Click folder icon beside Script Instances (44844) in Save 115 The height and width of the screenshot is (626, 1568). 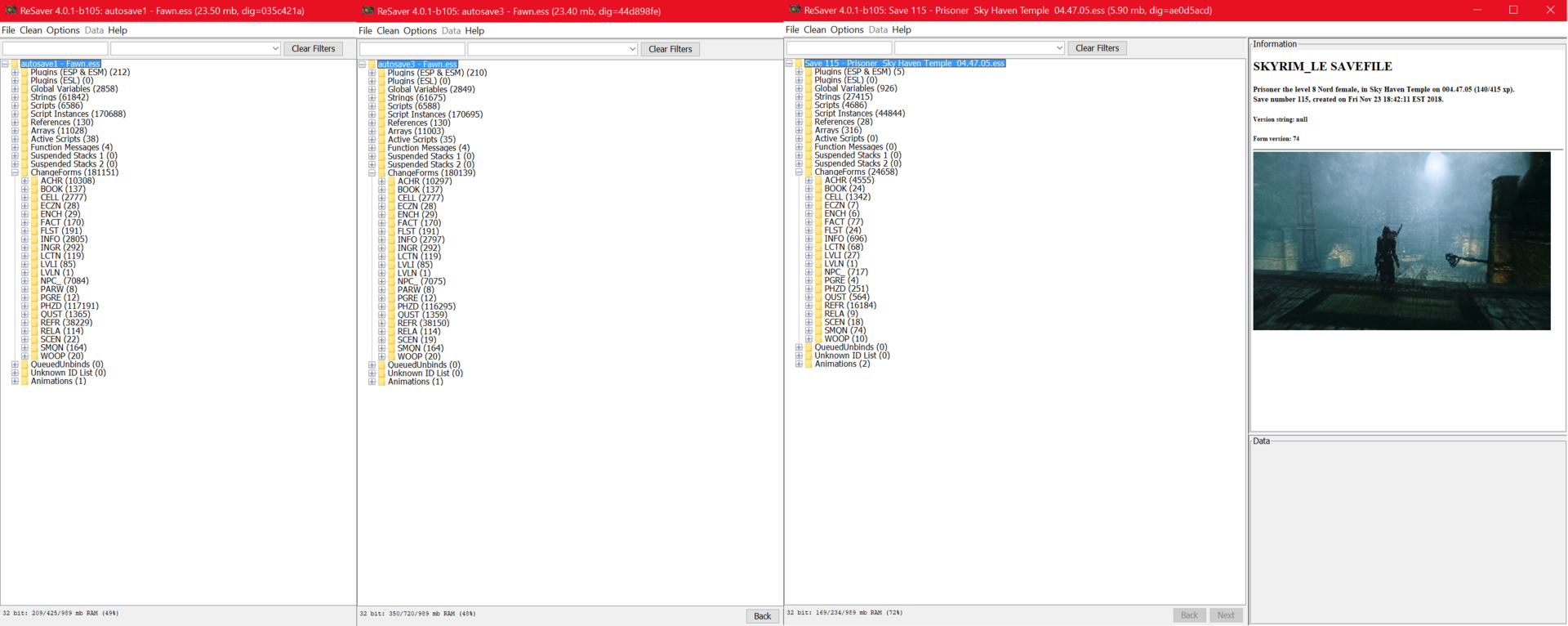point(808,114)
